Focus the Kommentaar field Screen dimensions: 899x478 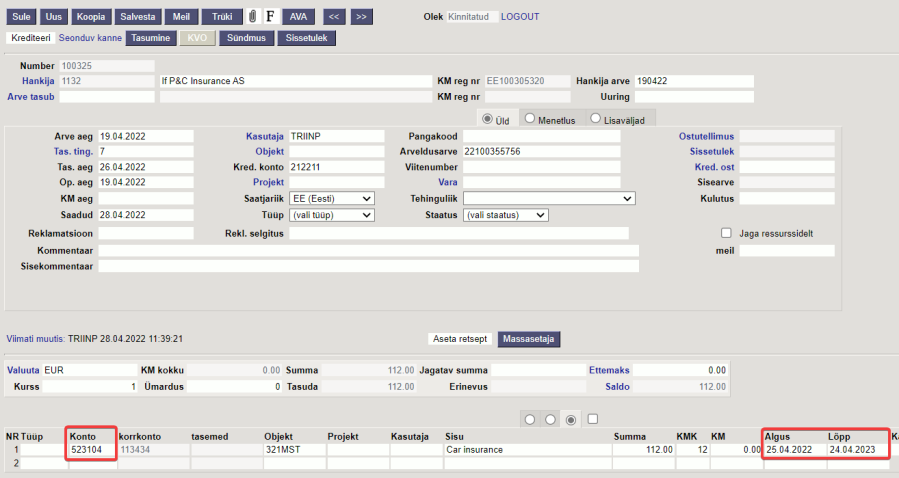(x=369, y=250)
